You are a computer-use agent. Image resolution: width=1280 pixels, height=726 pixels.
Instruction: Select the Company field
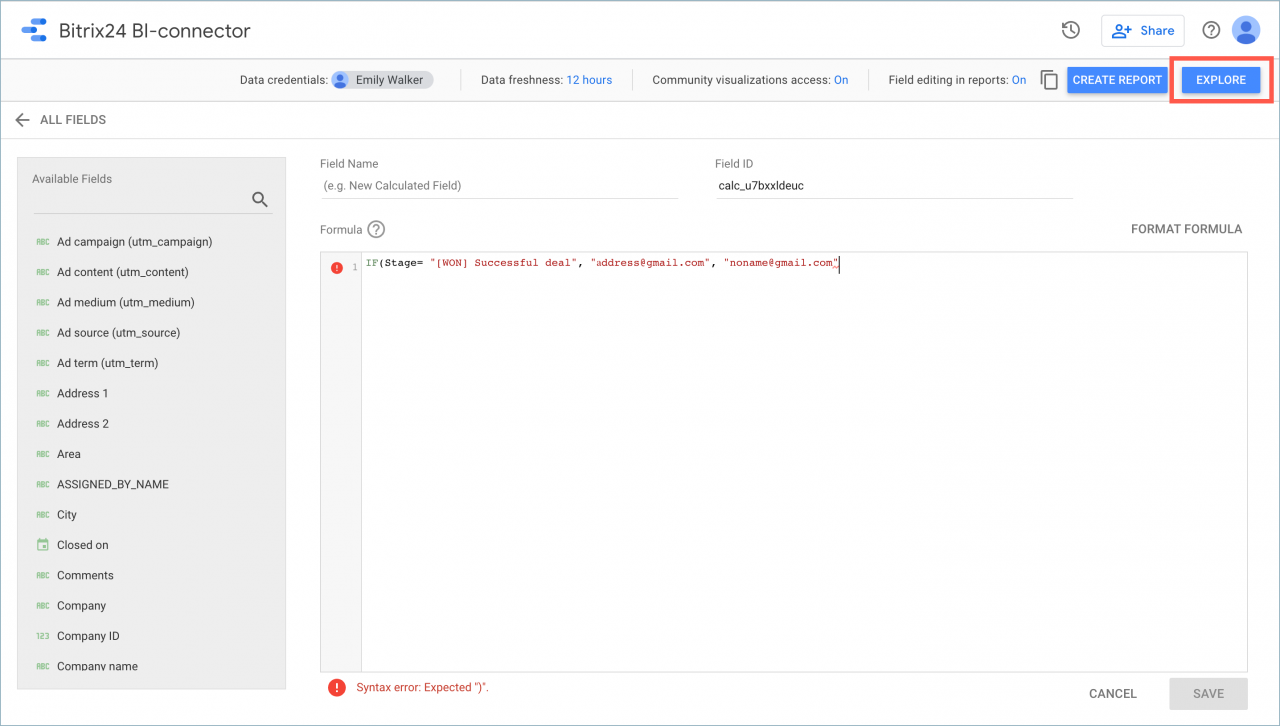tap(81, 606)
